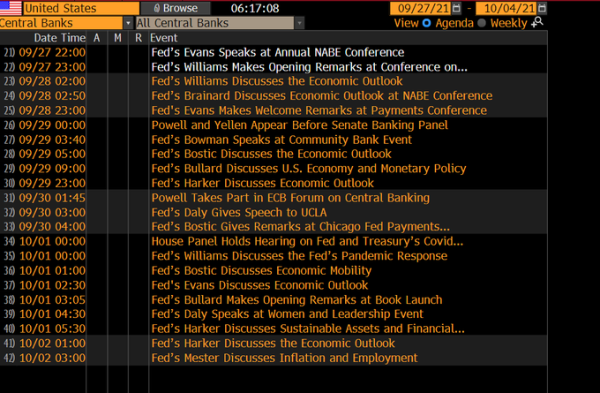This screenshot has width=600, height=393.
Task: Click the 06:17:08 clock display
Action: coord(255,8)
